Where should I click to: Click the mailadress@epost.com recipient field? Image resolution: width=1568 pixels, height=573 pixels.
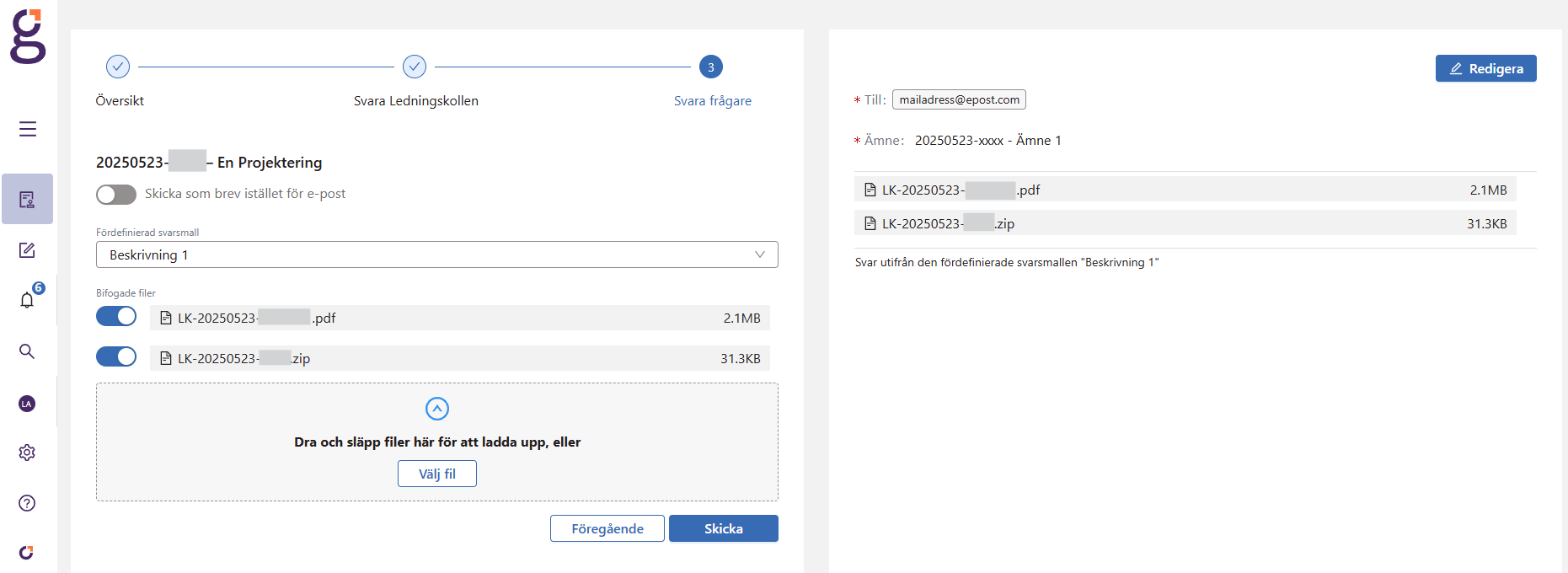pyautogui.click(x=959, y=99)
